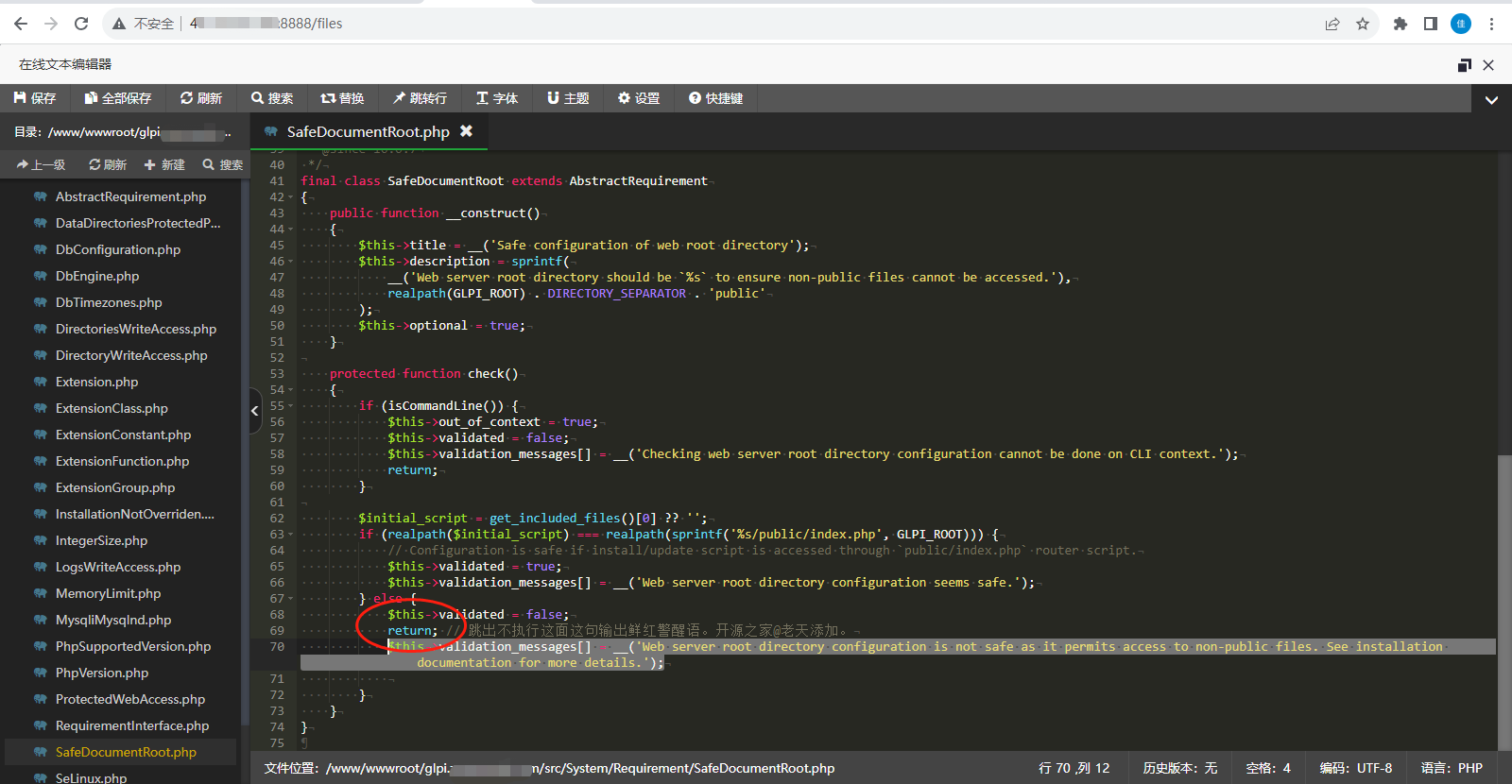Click 空格: 4 indentation setting
This screenshot has height=784, width=1512.
pos(1267,768)
